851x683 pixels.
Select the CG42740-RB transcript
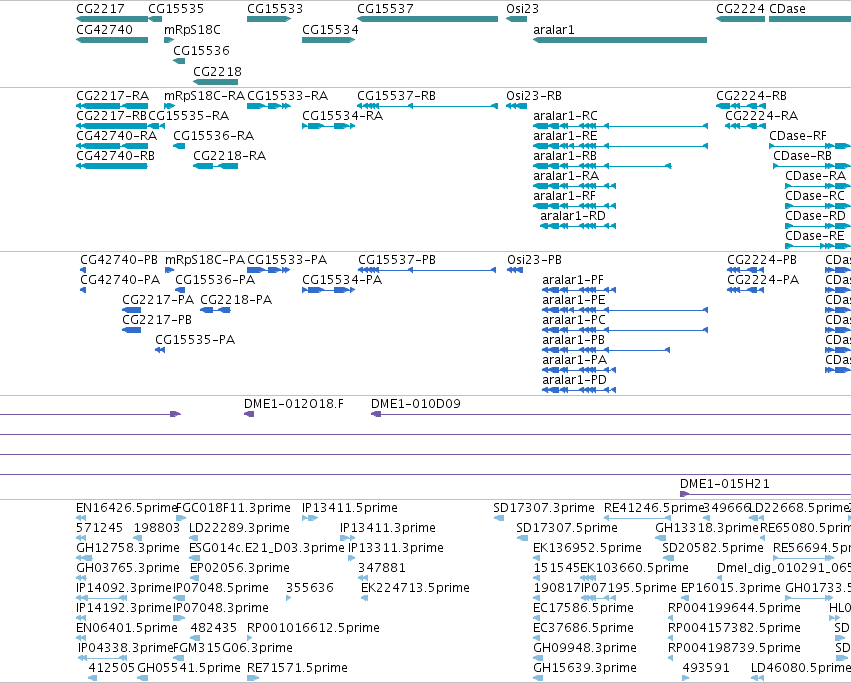click(x=112, y=166)
